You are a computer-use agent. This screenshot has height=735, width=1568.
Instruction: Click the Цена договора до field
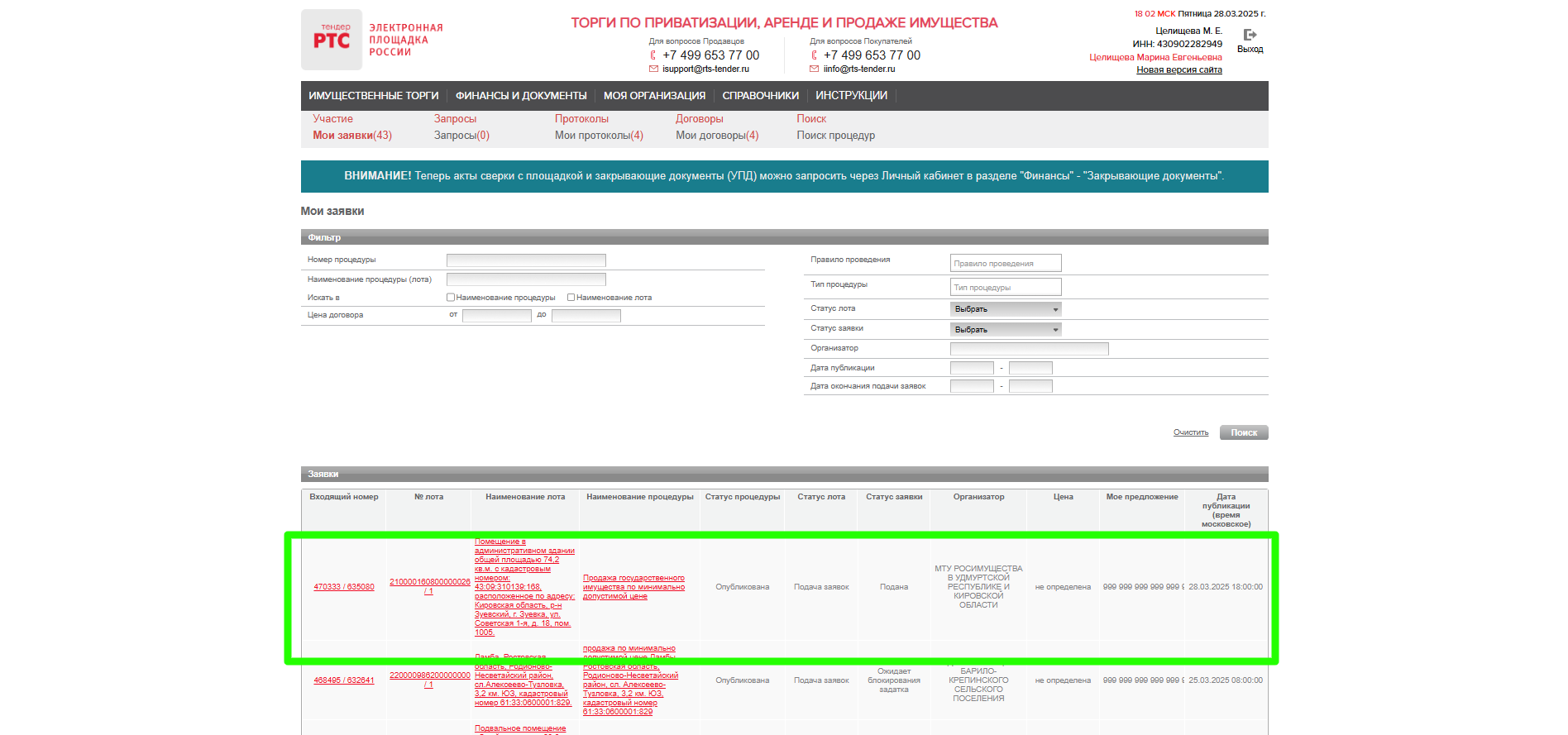586,315
